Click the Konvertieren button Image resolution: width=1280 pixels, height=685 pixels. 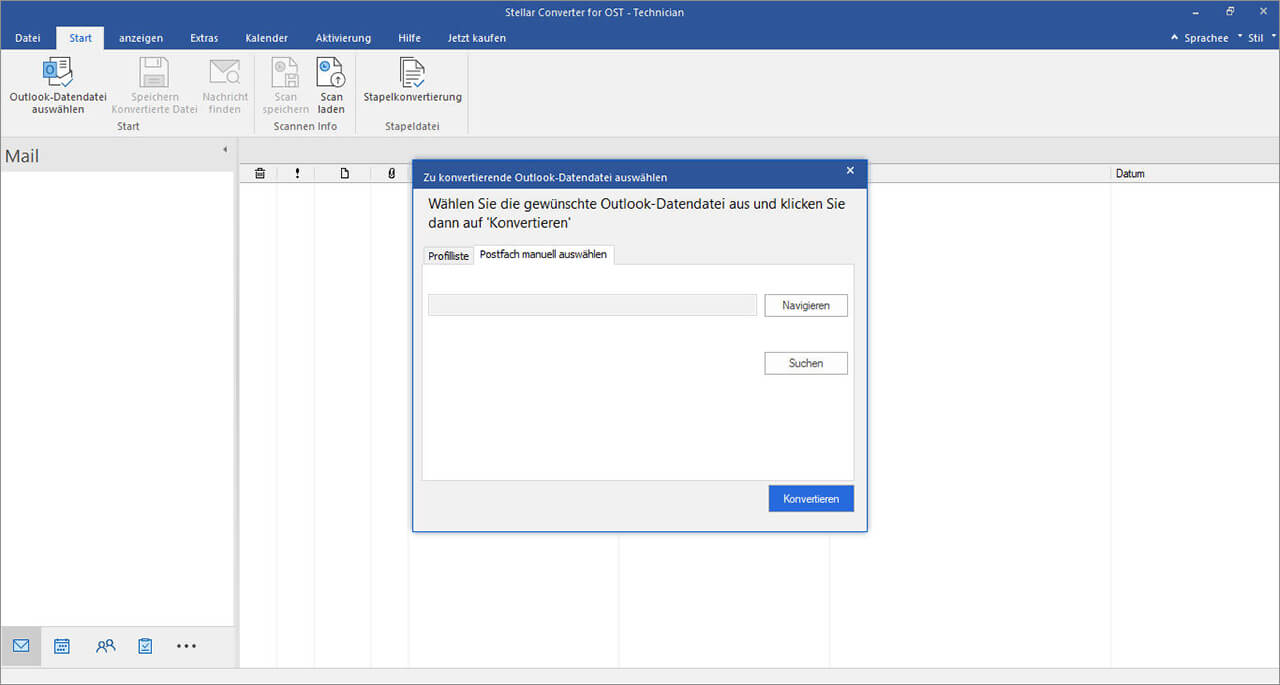pyautogui.click(x=811, y=498)
